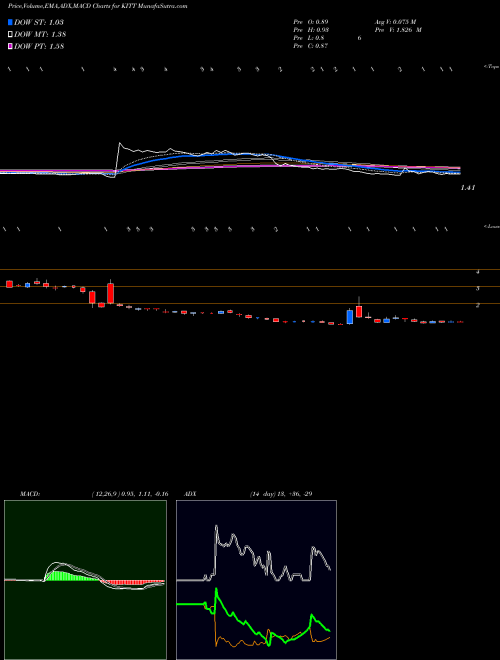
Task: Click the 'Pre O: 0.89' value
Action: [x=311, y=21]
